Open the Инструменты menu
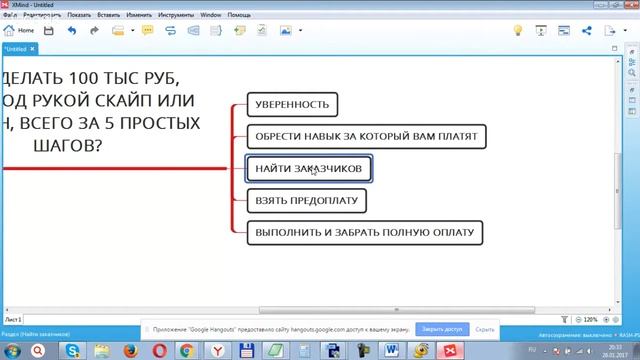640x360 pixels. coord(176,15)
